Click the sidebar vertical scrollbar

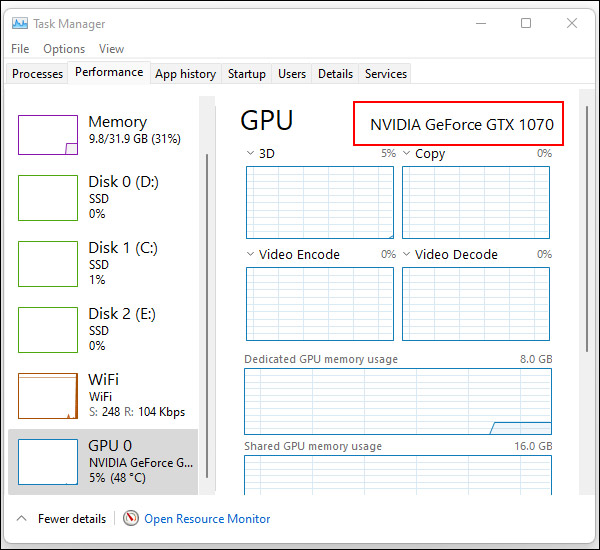click(x=207, y=316)
